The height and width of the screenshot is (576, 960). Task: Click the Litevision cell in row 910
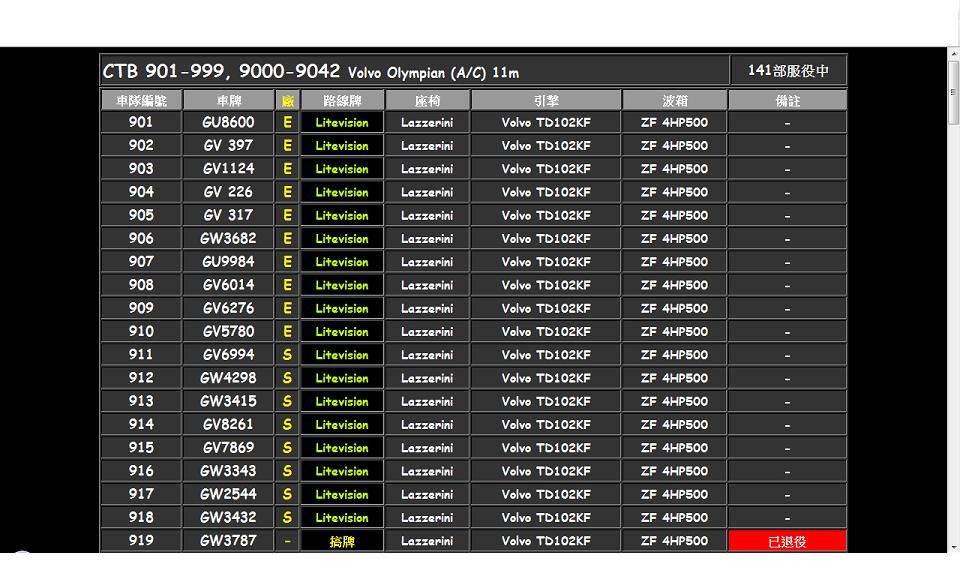(342, 331)
